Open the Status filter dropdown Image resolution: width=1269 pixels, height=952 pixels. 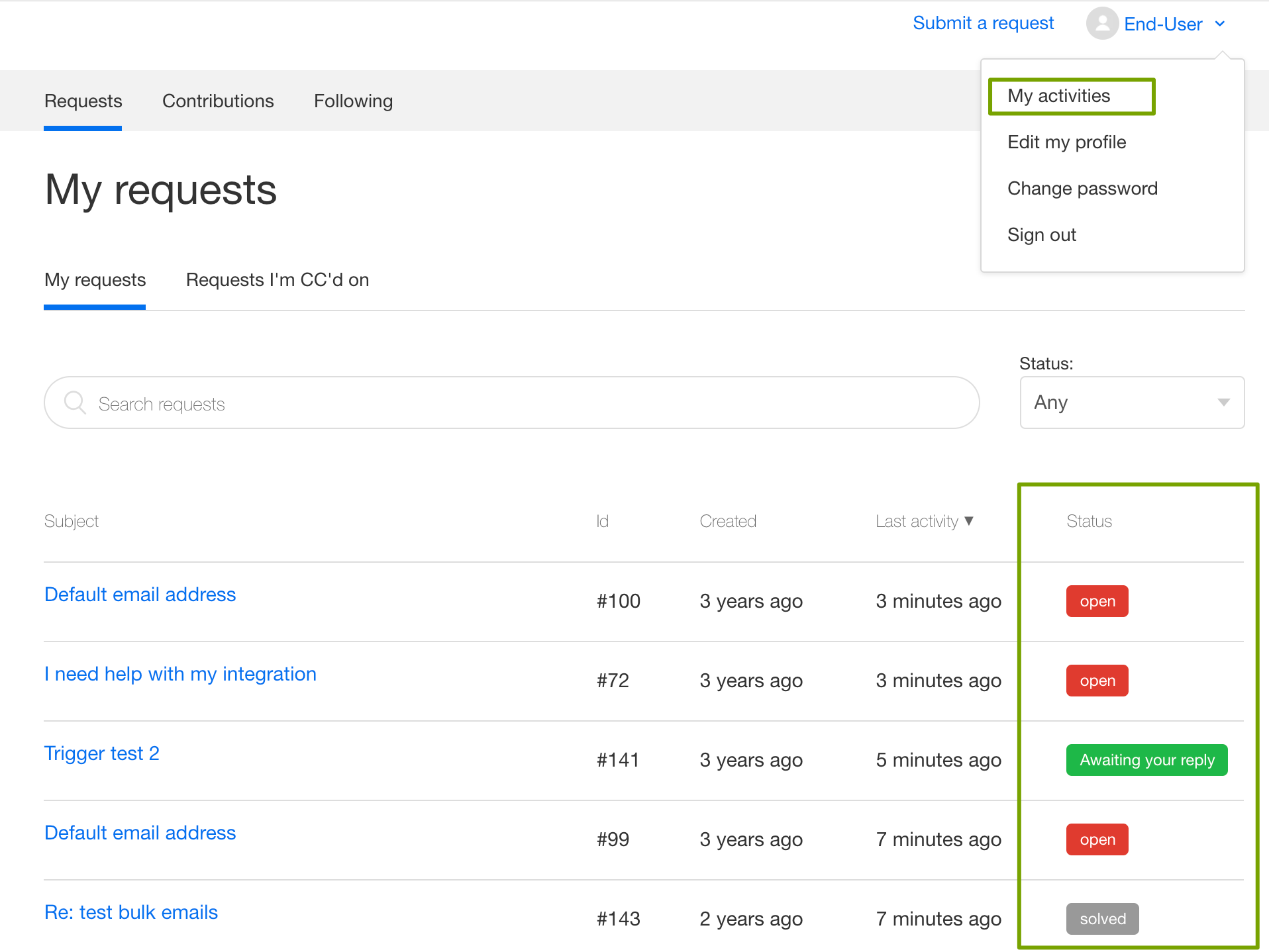click(1131, 403)
